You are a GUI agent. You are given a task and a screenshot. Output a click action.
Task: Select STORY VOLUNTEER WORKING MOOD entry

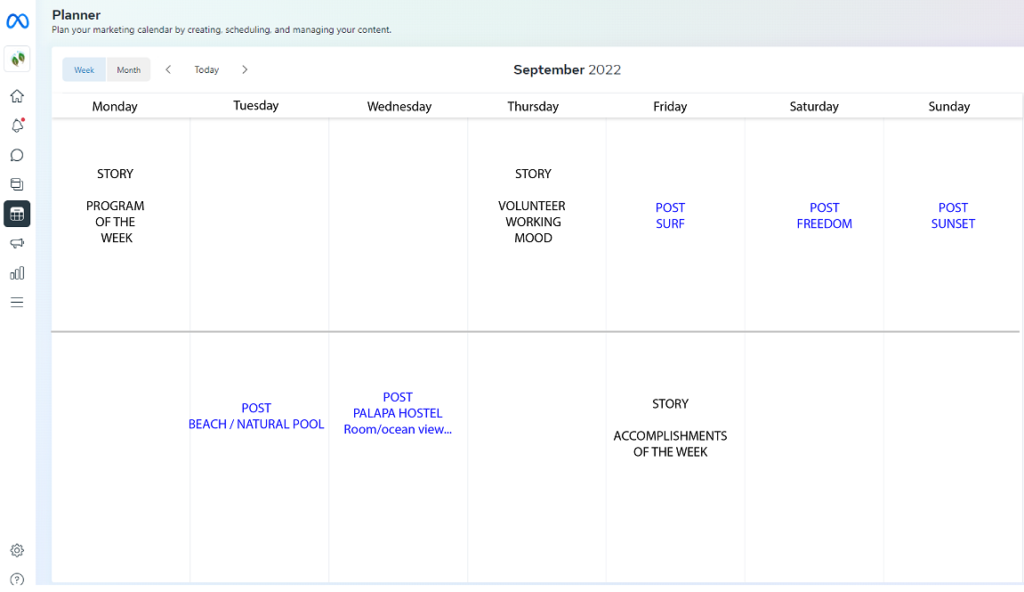pos(532,206)
